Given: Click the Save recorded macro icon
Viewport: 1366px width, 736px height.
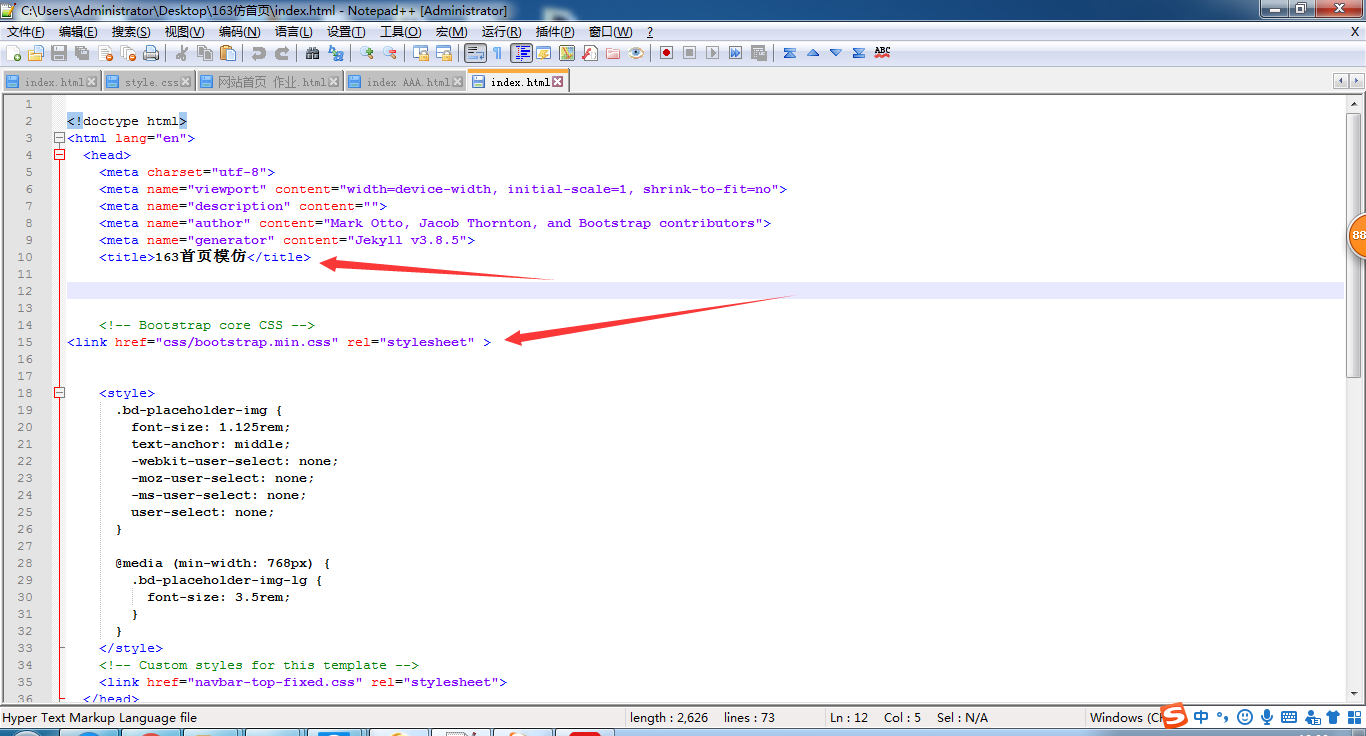Looking at the screenshot, I should 758,53.
